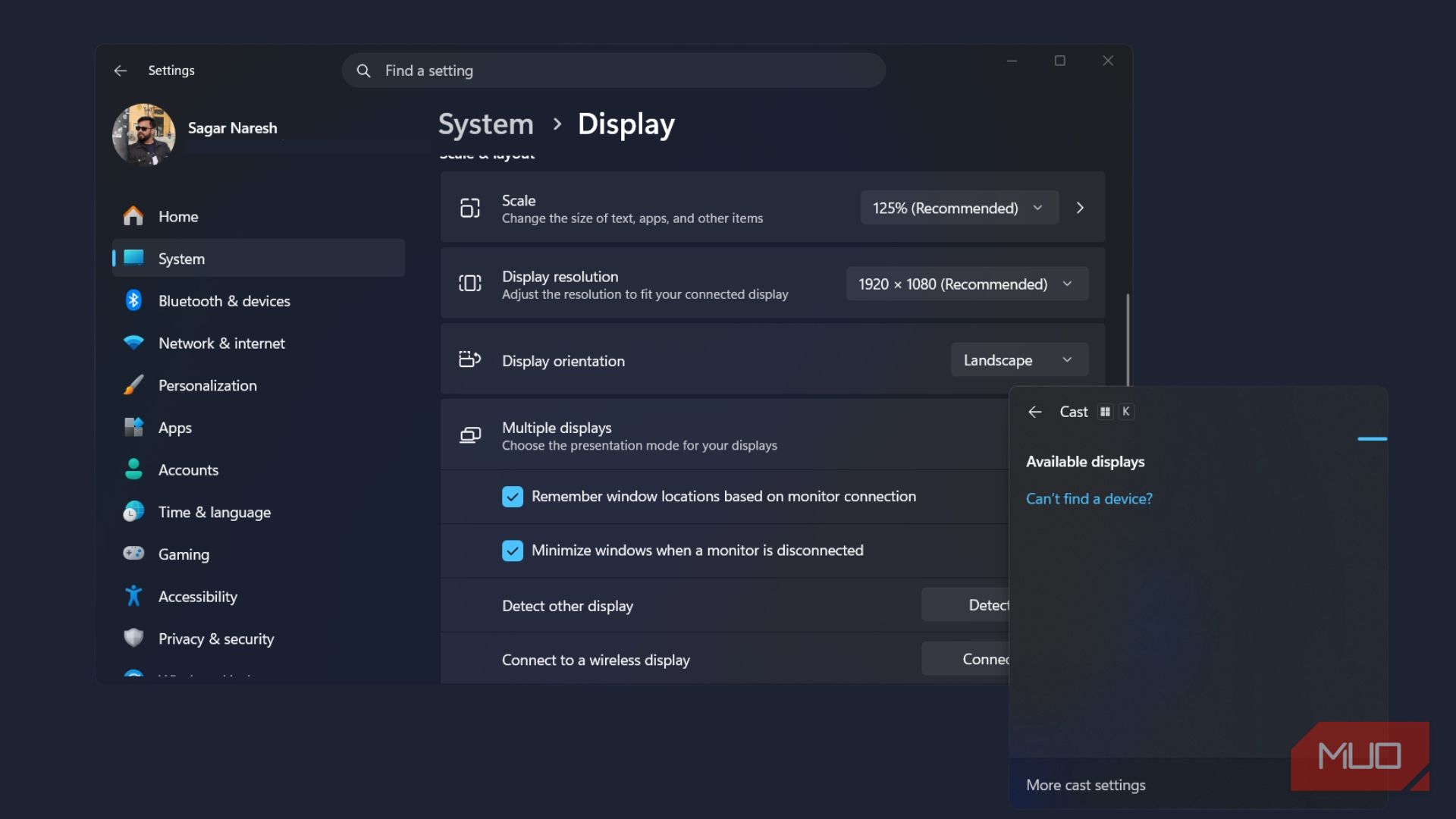Click the Privacy & security shield icon
Image resolution: width=1456 pixels, height=819 pixels.
coord(133,638)
